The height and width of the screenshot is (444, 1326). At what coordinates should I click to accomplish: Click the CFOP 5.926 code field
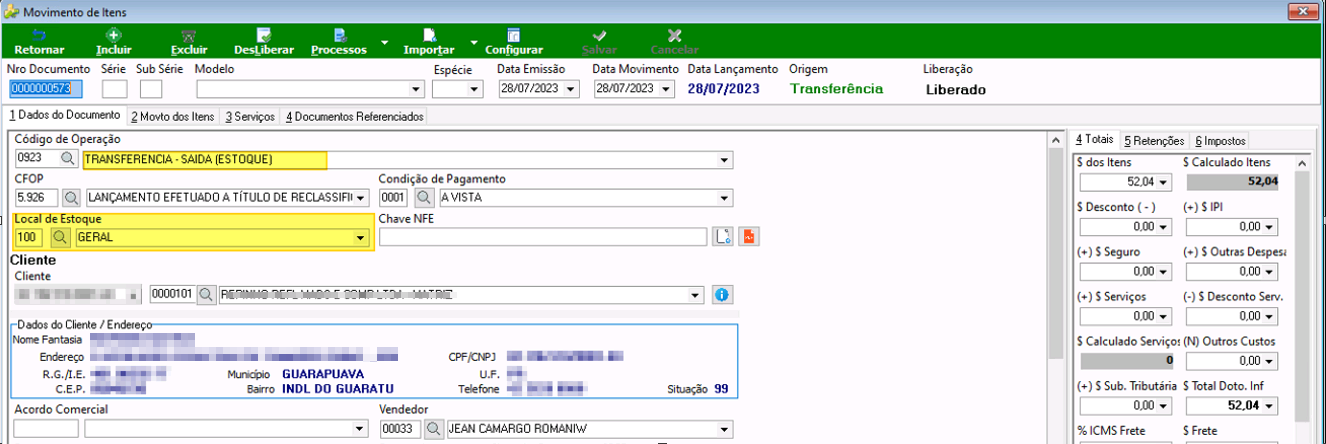[38, 198]
